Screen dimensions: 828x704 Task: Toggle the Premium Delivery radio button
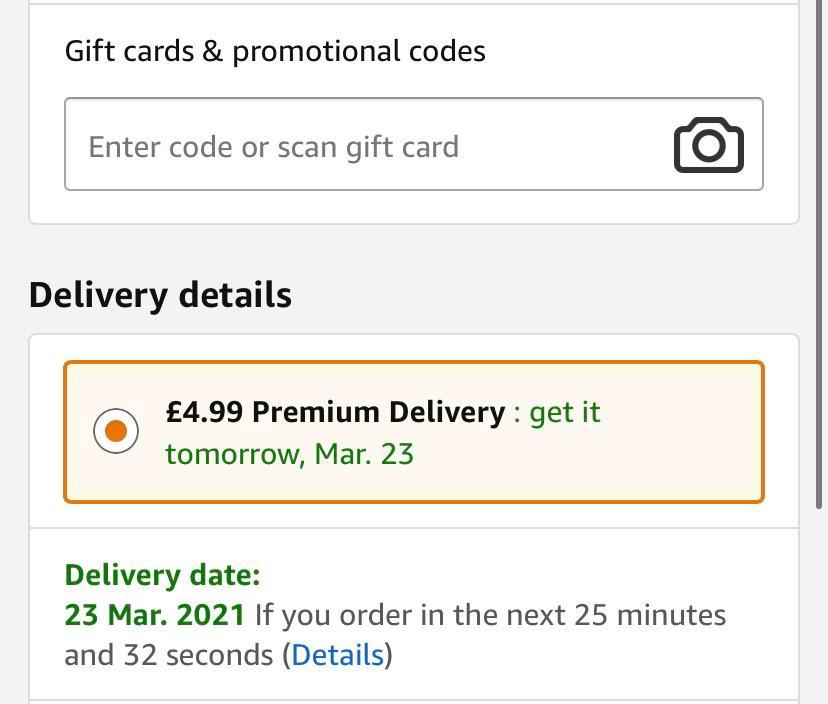point(116,430)
